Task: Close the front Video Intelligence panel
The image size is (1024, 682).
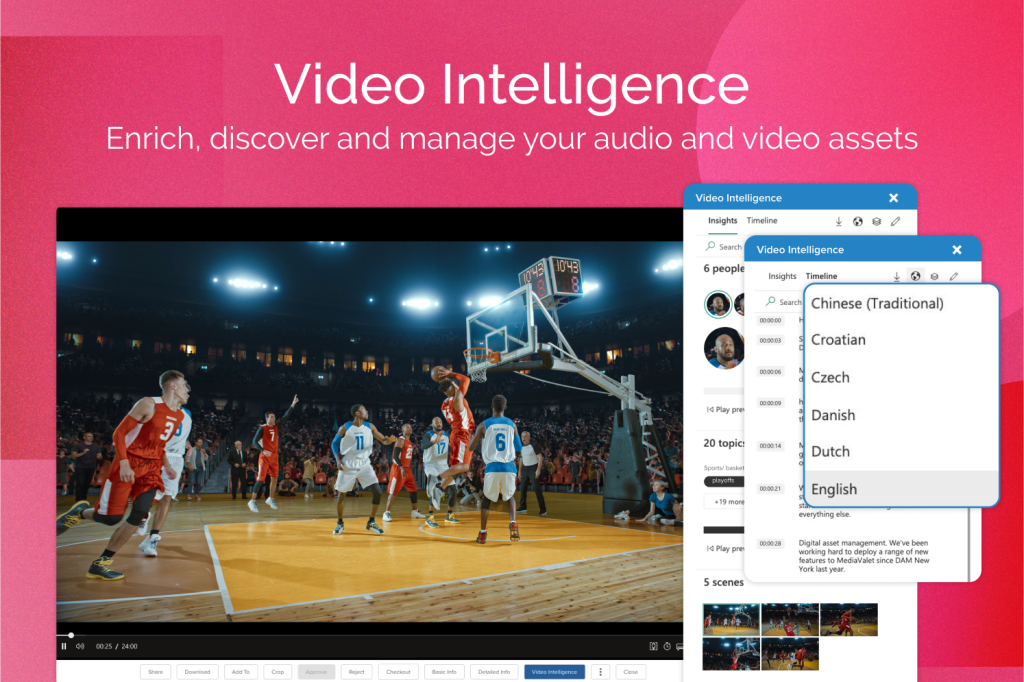Action: tap(957, 250)
